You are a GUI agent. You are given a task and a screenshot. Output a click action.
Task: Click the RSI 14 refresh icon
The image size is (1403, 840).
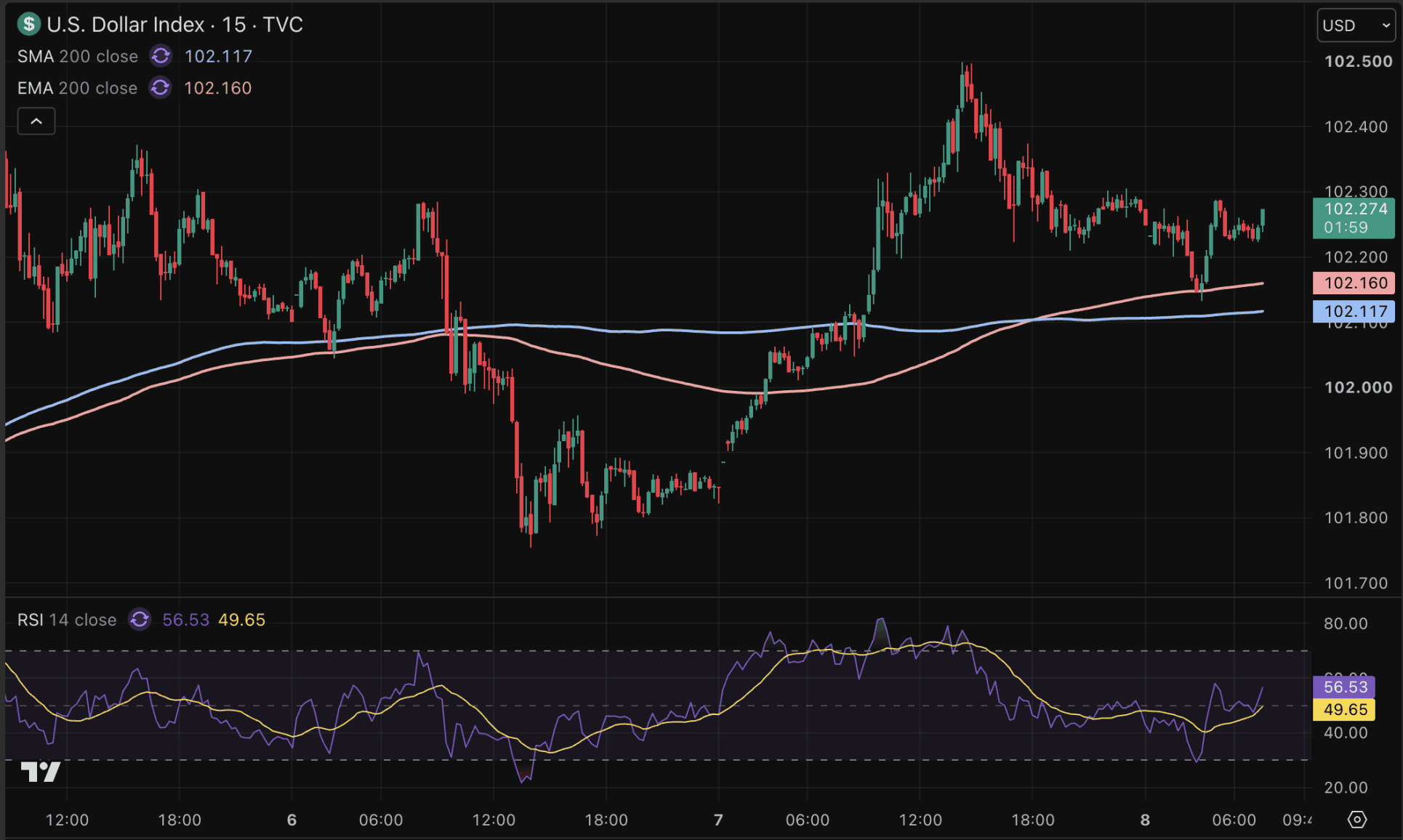click(x=140, y=620)
